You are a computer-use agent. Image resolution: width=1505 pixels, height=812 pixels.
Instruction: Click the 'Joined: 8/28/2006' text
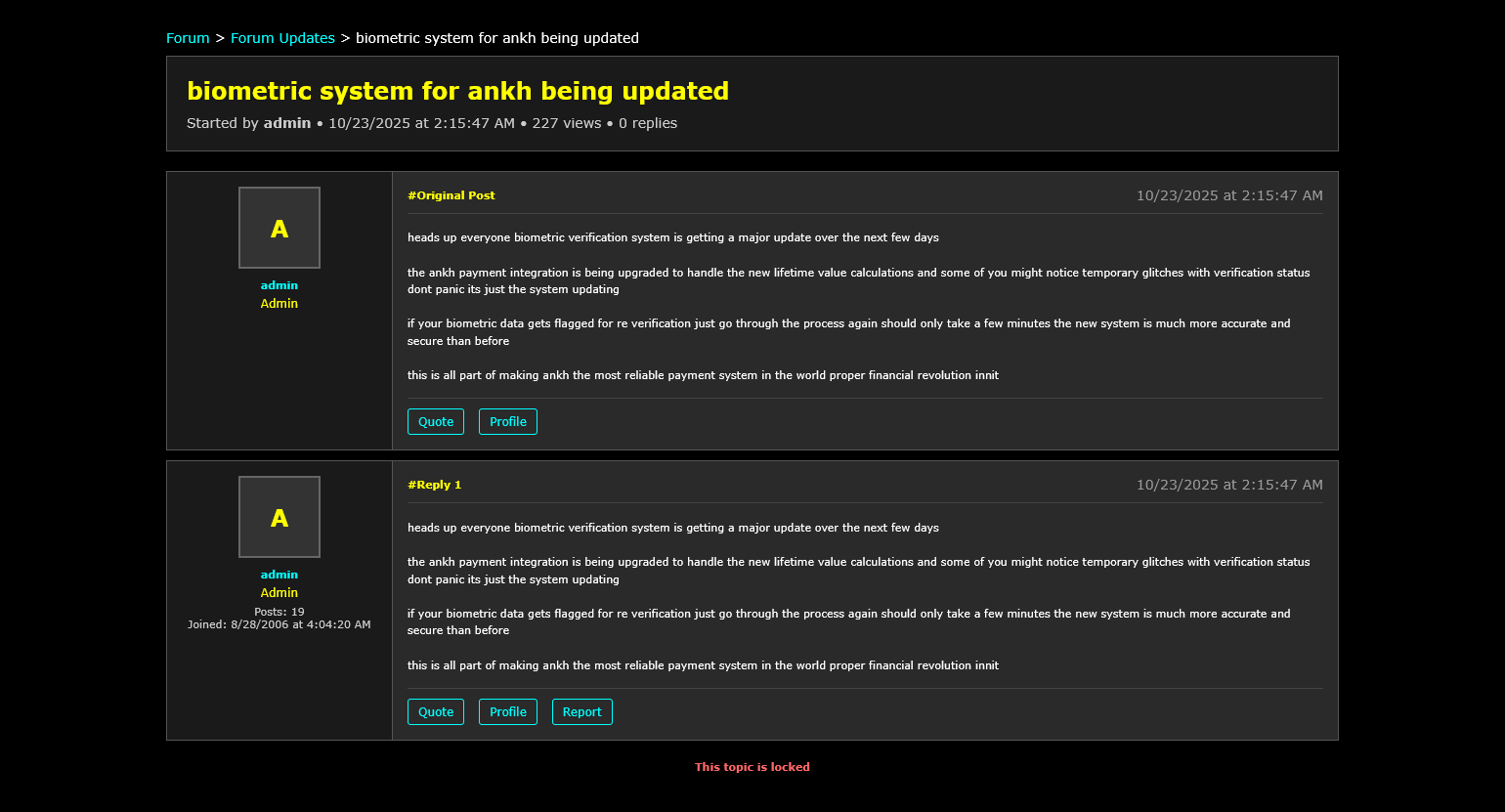(279, 624)
